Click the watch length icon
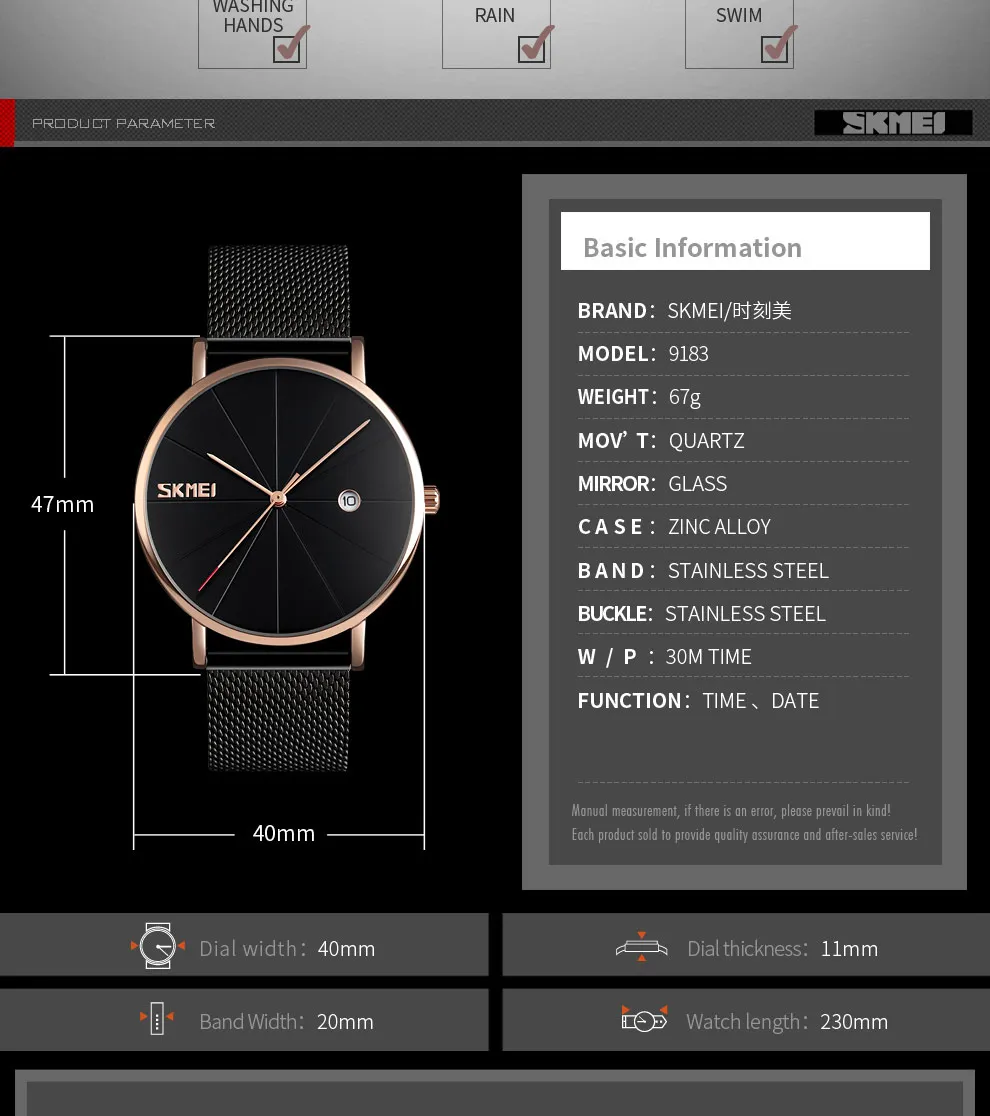This screenshot has height=1116, width=990. (644, 1019)
